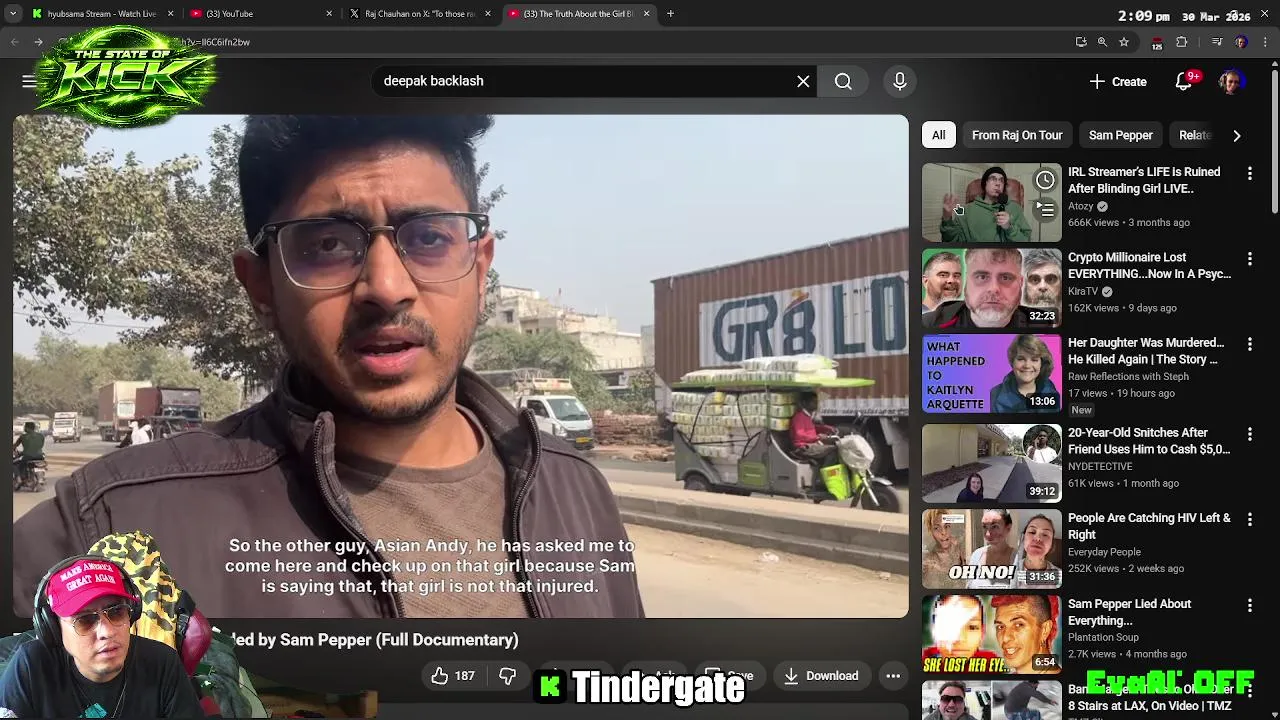
Task: Click the browser zoom magnifier icon
Action: (x=1102, y=42)
